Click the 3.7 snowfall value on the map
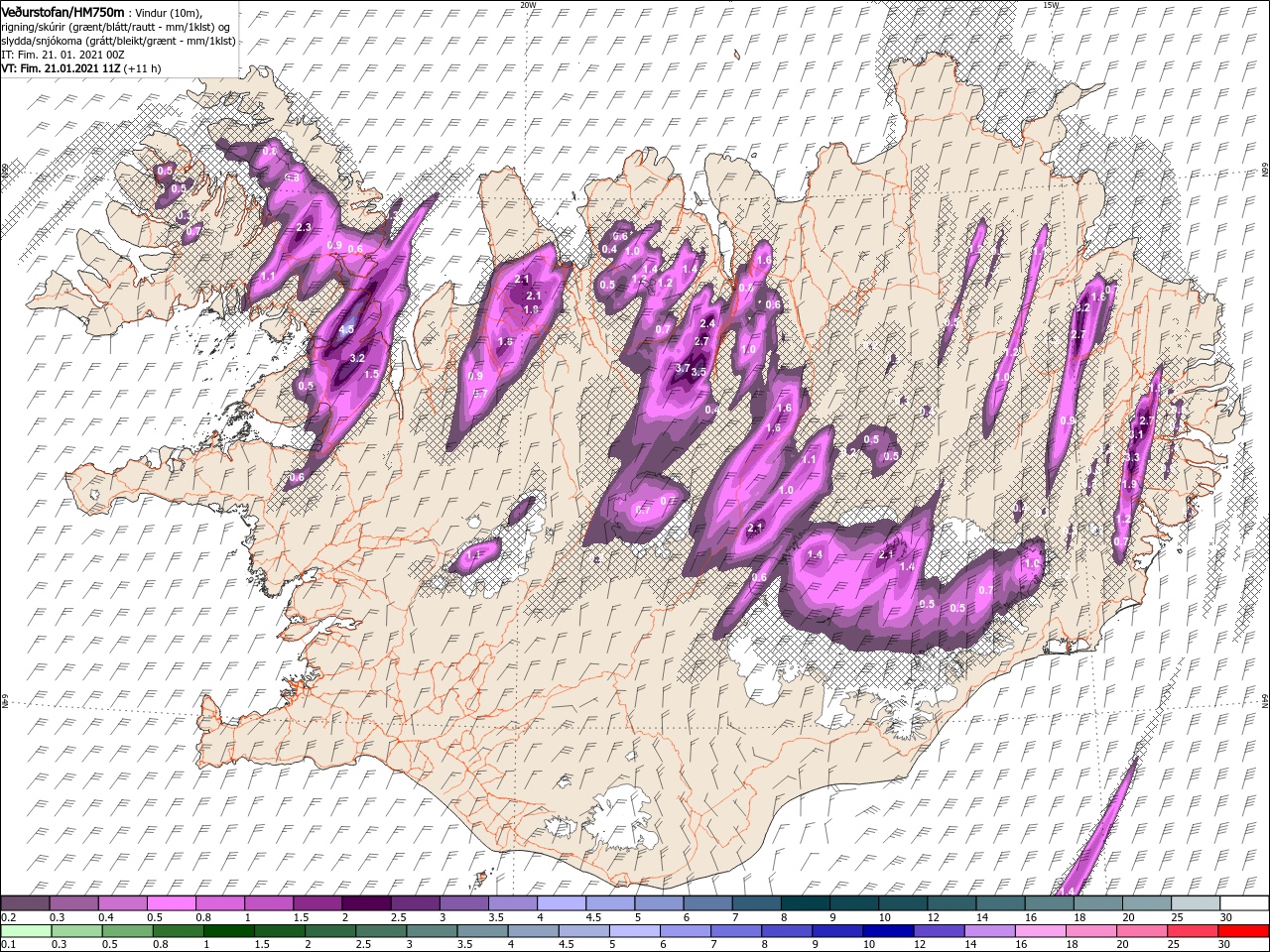 click(682, 368)
